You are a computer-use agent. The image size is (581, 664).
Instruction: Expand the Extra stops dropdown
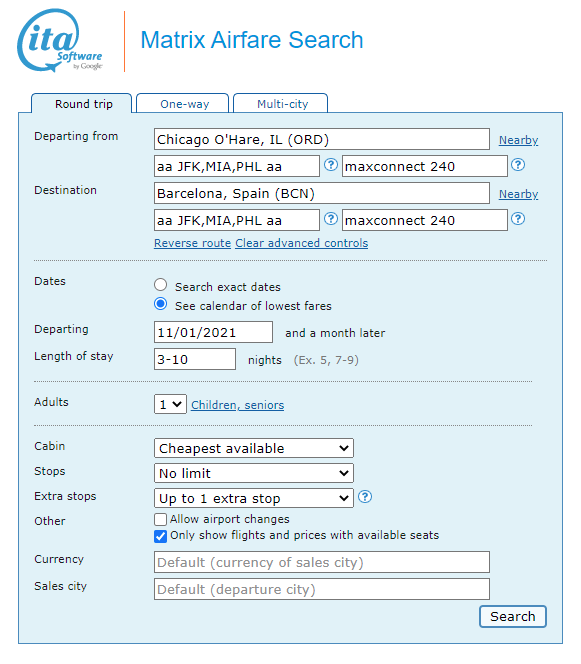[254, 498]
